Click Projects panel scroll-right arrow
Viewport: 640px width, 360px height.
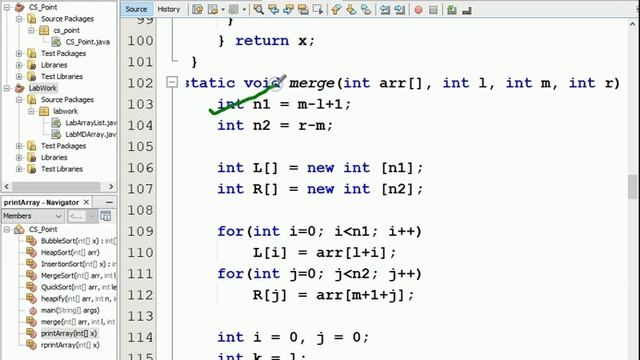[x=111, y=187]
